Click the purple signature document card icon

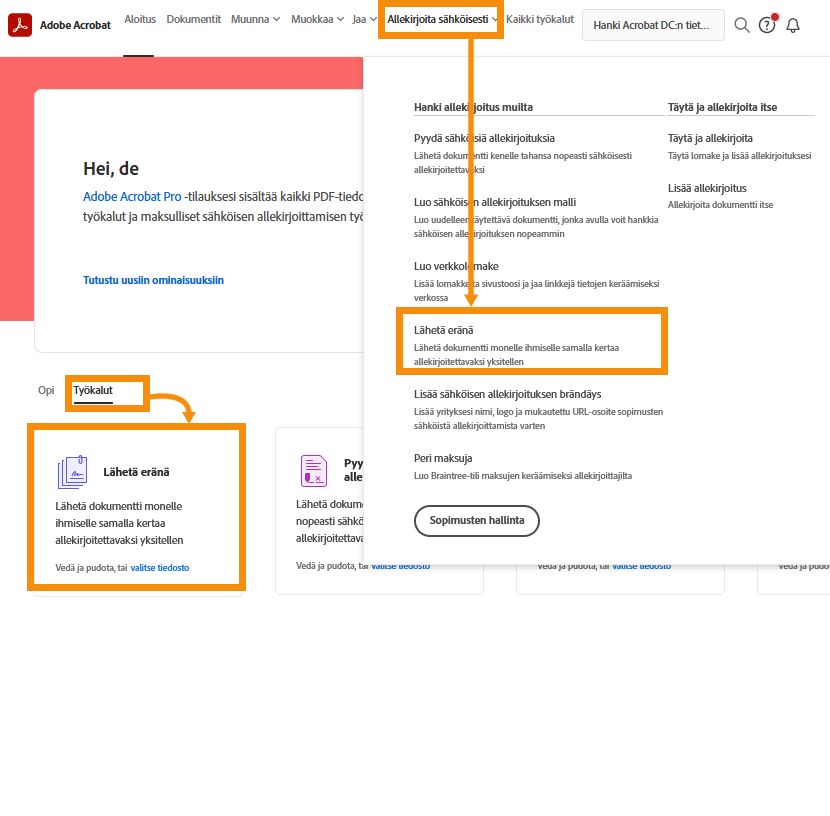(x=314, y=470)
